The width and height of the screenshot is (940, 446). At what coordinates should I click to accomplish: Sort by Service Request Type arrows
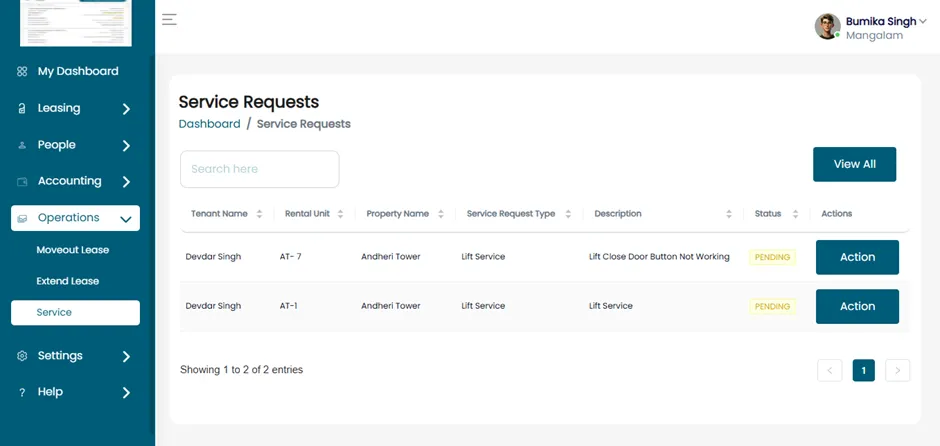tap(568, 214)
